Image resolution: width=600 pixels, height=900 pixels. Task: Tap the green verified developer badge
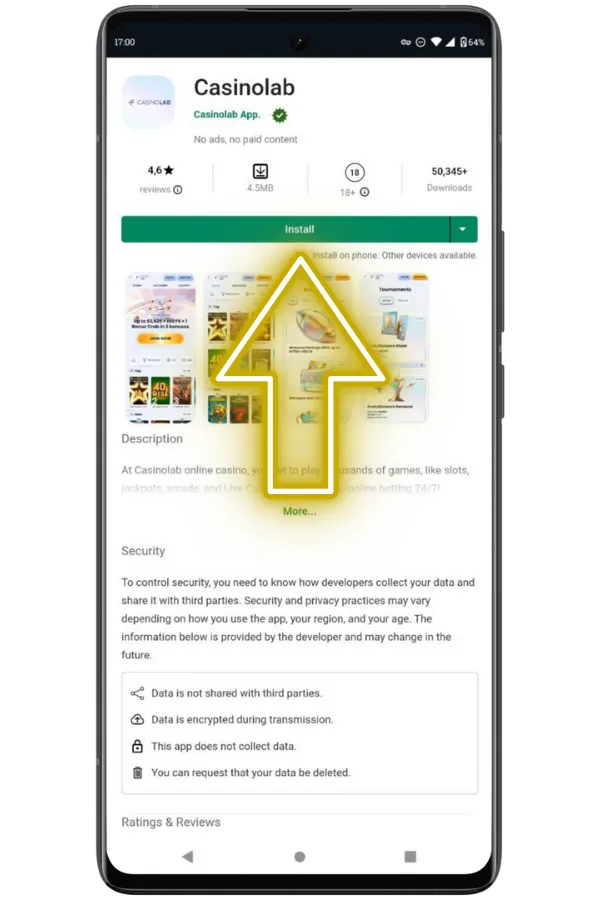pos(280,115)
